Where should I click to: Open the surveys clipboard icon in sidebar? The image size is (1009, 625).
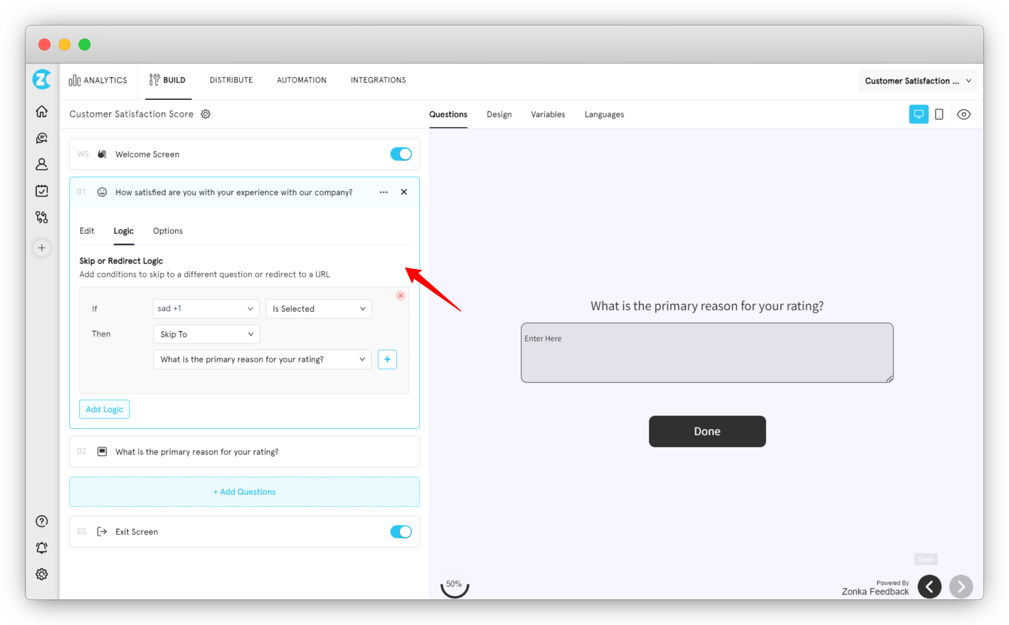point(41,190)
